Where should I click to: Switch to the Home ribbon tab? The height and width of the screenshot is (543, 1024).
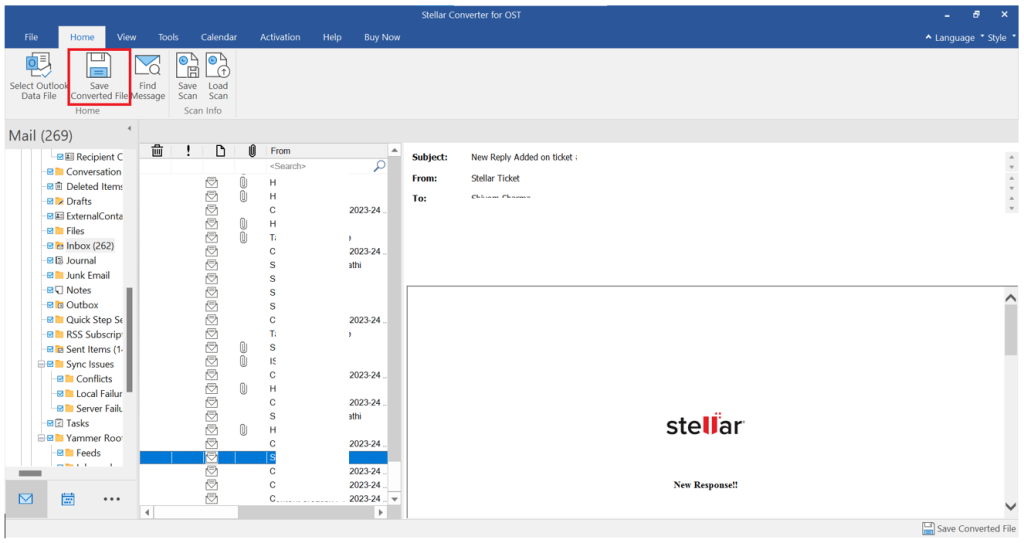coord(82,37)
